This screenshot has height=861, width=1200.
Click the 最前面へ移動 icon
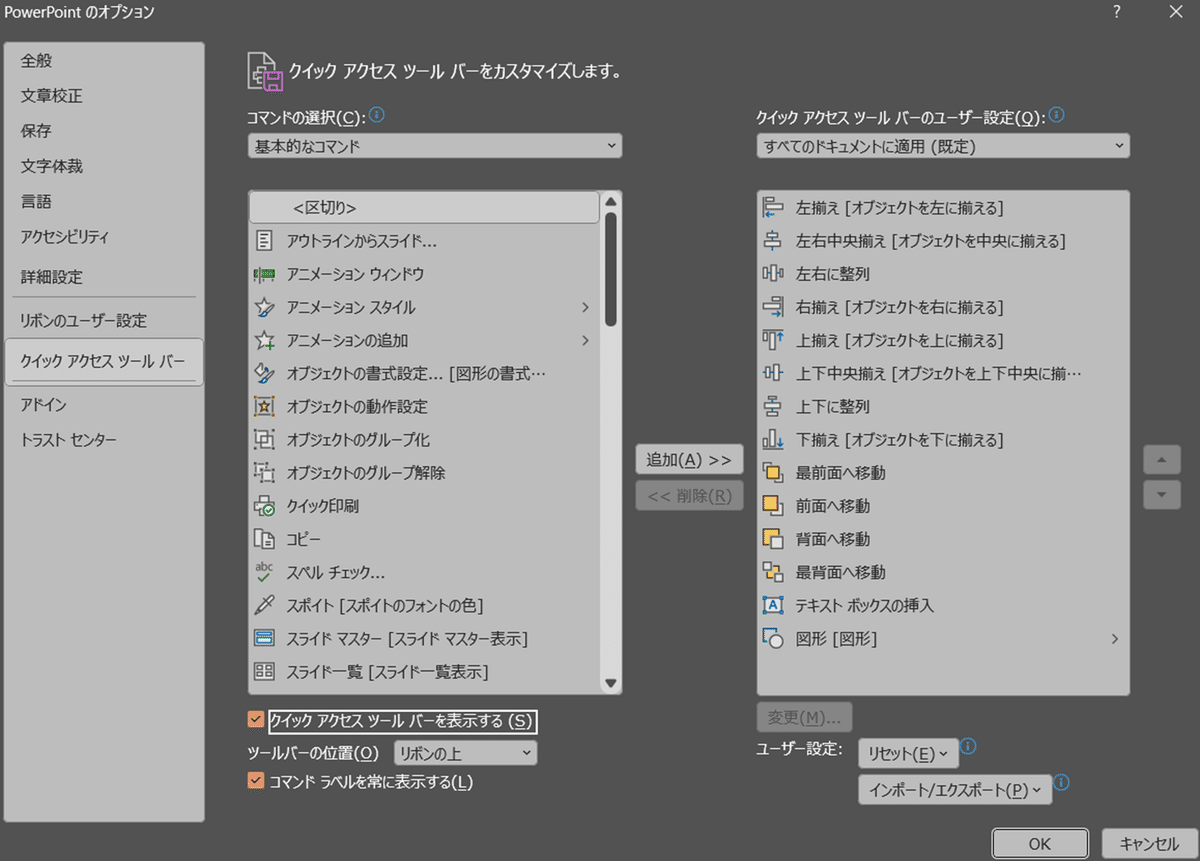tap(773, 473)
